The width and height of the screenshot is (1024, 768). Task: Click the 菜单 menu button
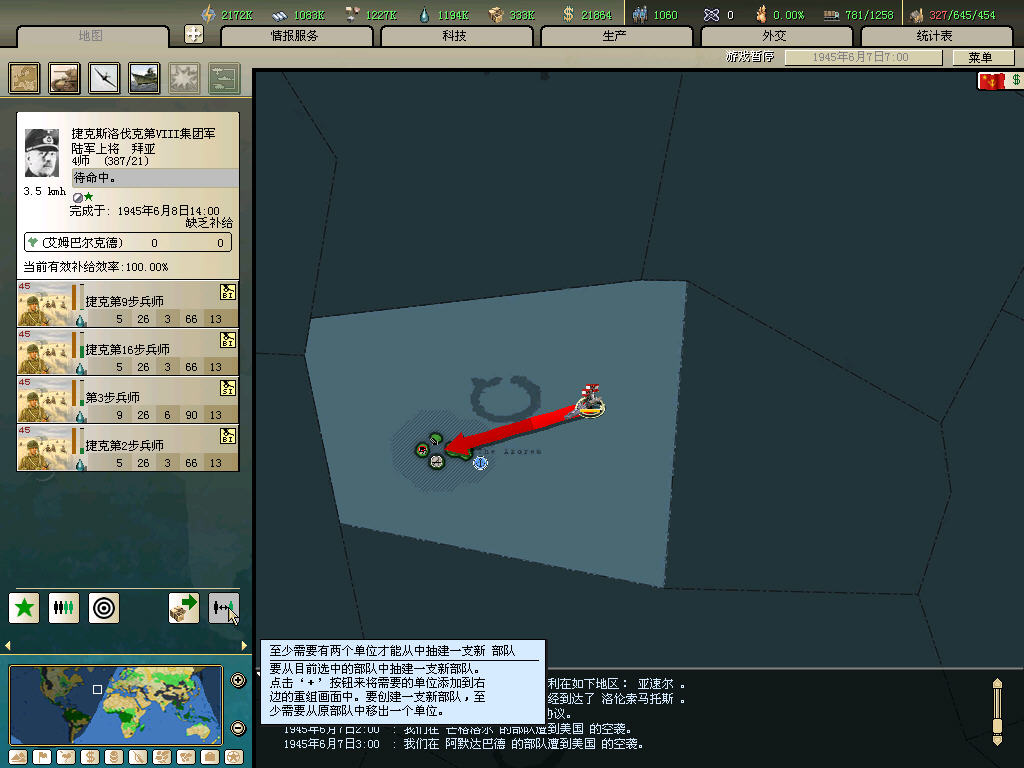(982, 57)
